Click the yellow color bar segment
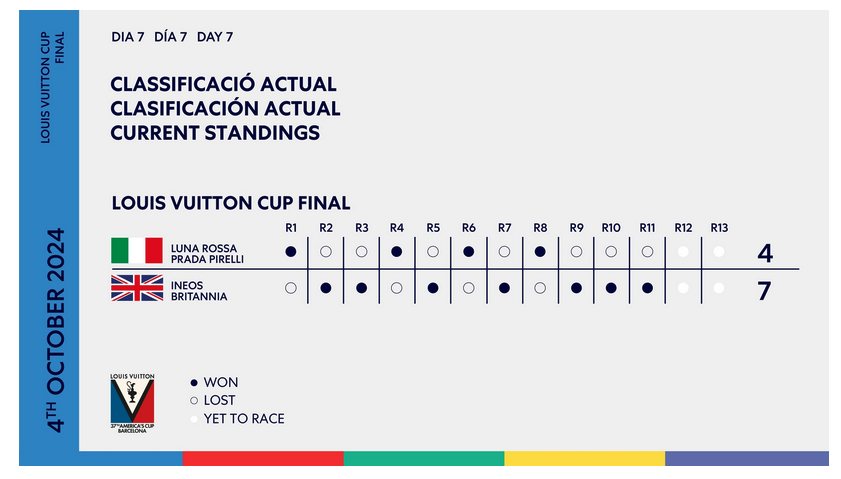 tap(585, 458)
